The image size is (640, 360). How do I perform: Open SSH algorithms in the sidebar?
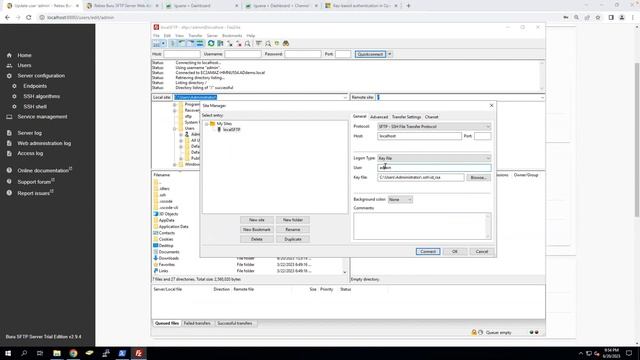pyautogui.click(x=42, y=96)
